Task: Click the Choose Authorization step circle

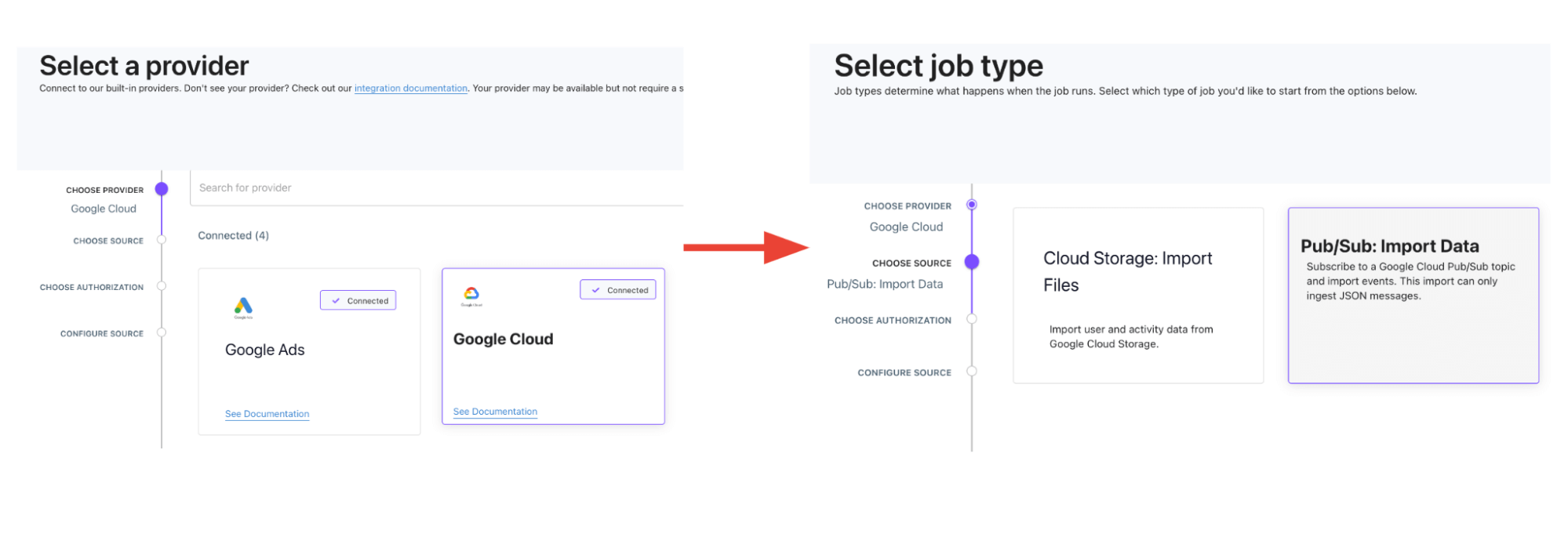Action: (162, 287)
